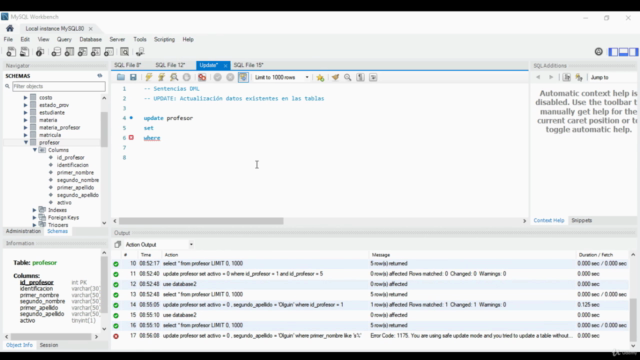Click the editor horizontal scrollbar thumb
Viewport: 640px width, 360px height.
[x=201, y=221]
